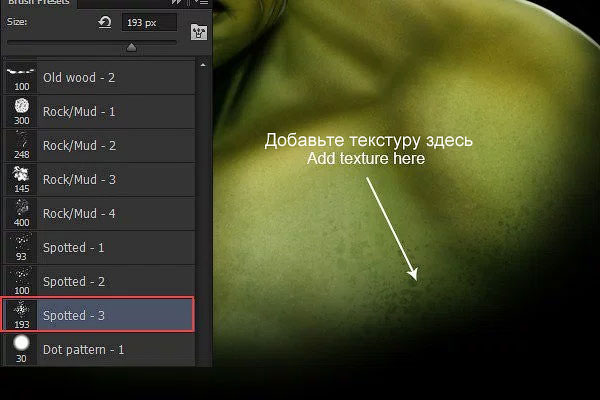The image size is (600, 400).
Task: Click the Rock/Mud - 4 thumbnail
Action: tap(21, 214)
